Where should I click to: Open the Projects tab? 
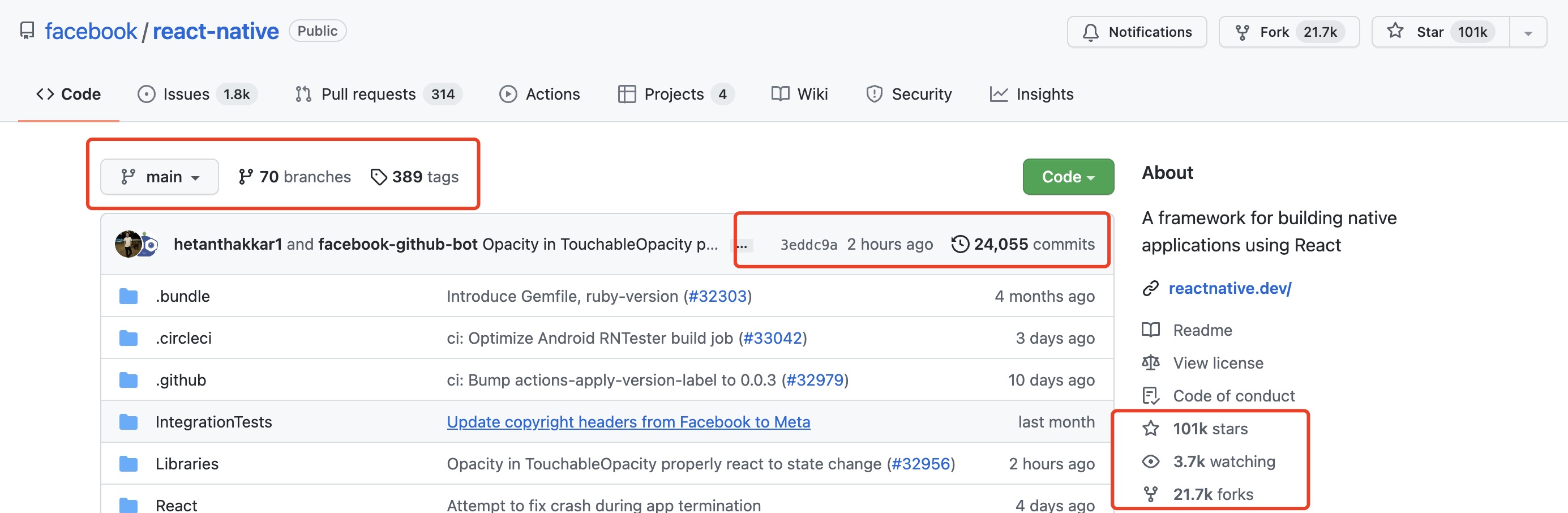676,95
